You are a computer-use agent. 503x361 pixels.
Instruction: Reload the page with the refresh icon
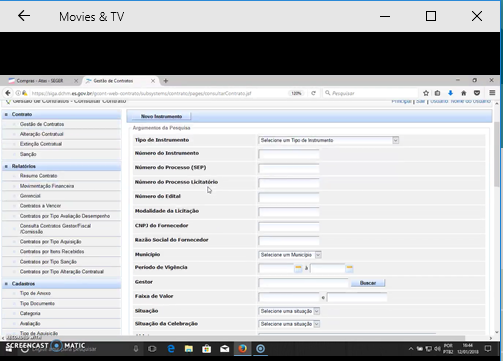coord(313,93)
